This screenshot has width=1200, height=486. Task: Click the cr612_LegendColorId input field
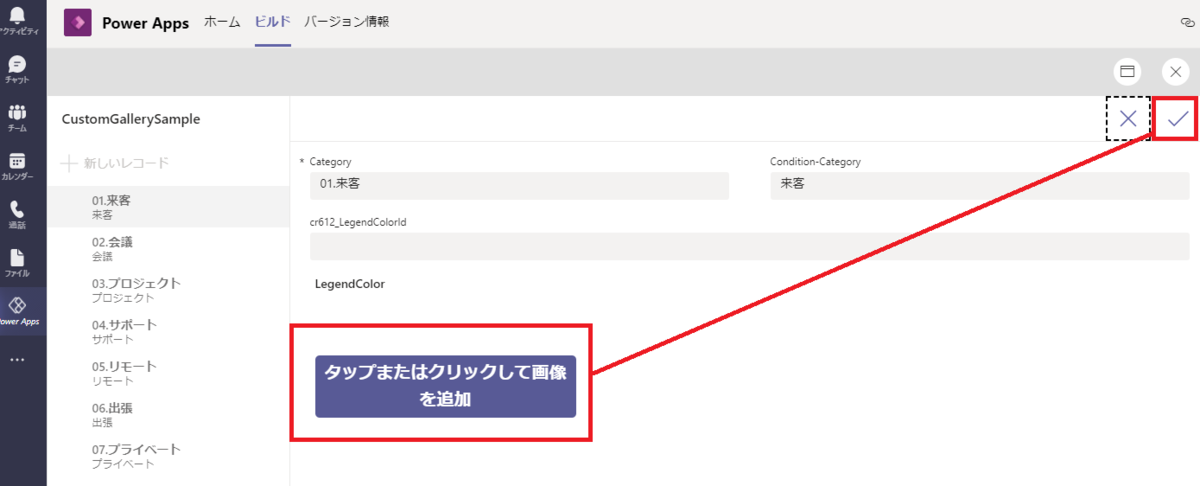coord(750,246)
